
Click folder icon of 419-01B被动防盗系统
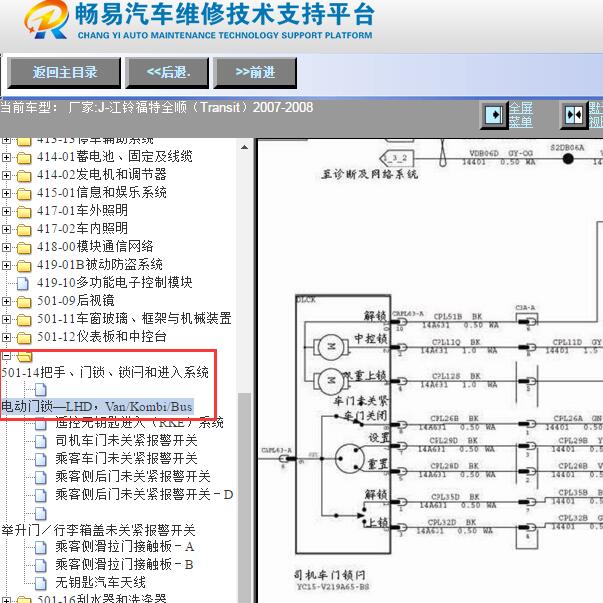(x=24, y=266)
